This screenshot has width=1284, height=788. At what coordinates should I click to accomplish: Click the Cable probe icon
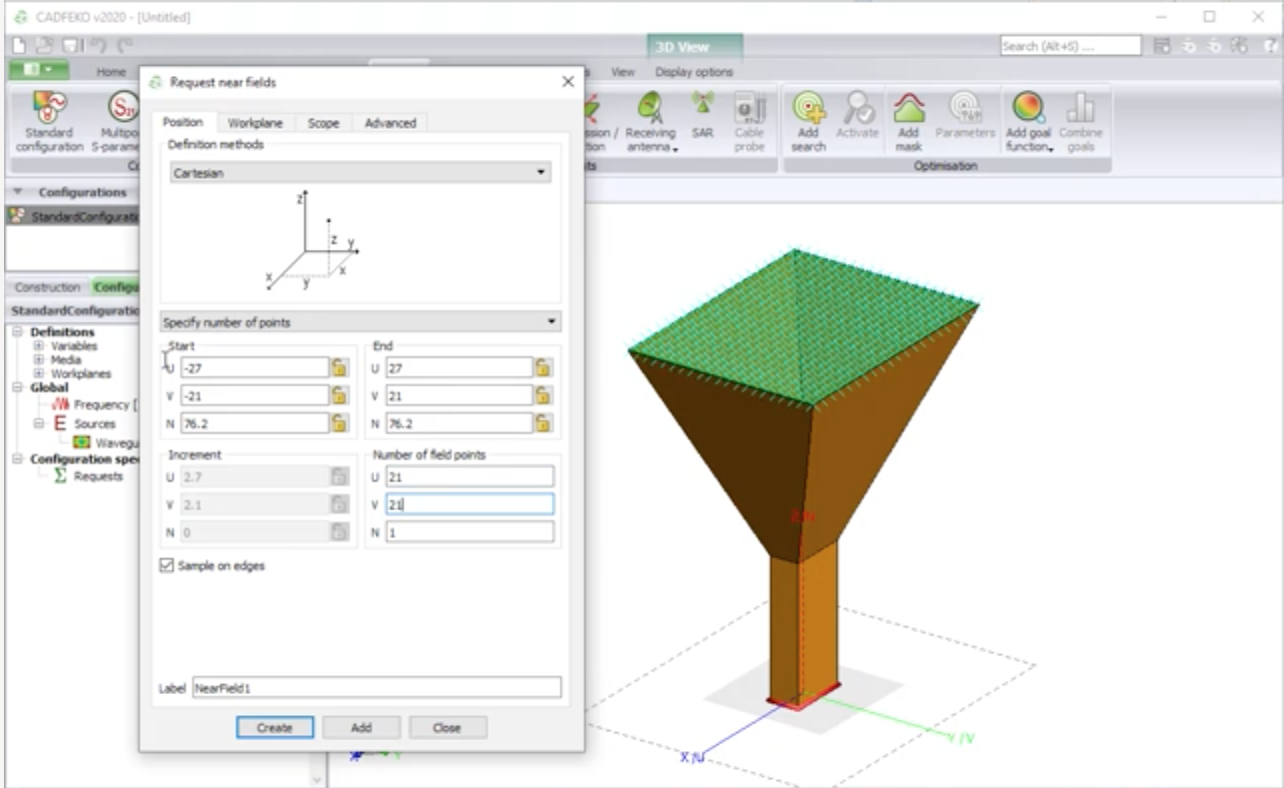point(749,108)
